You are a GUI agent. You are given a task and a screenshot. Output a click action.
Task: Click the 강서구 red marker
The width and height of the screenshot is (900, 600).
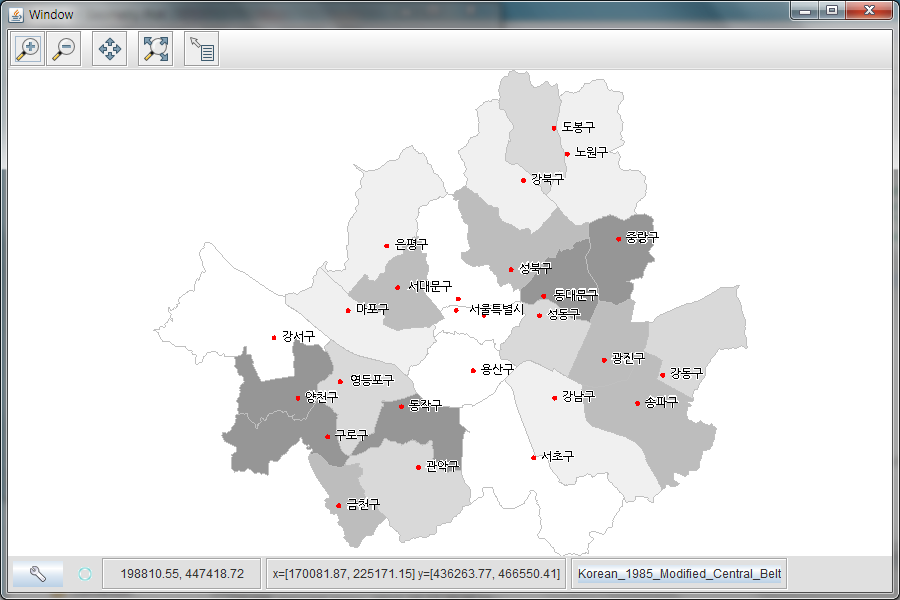(275, 336)
